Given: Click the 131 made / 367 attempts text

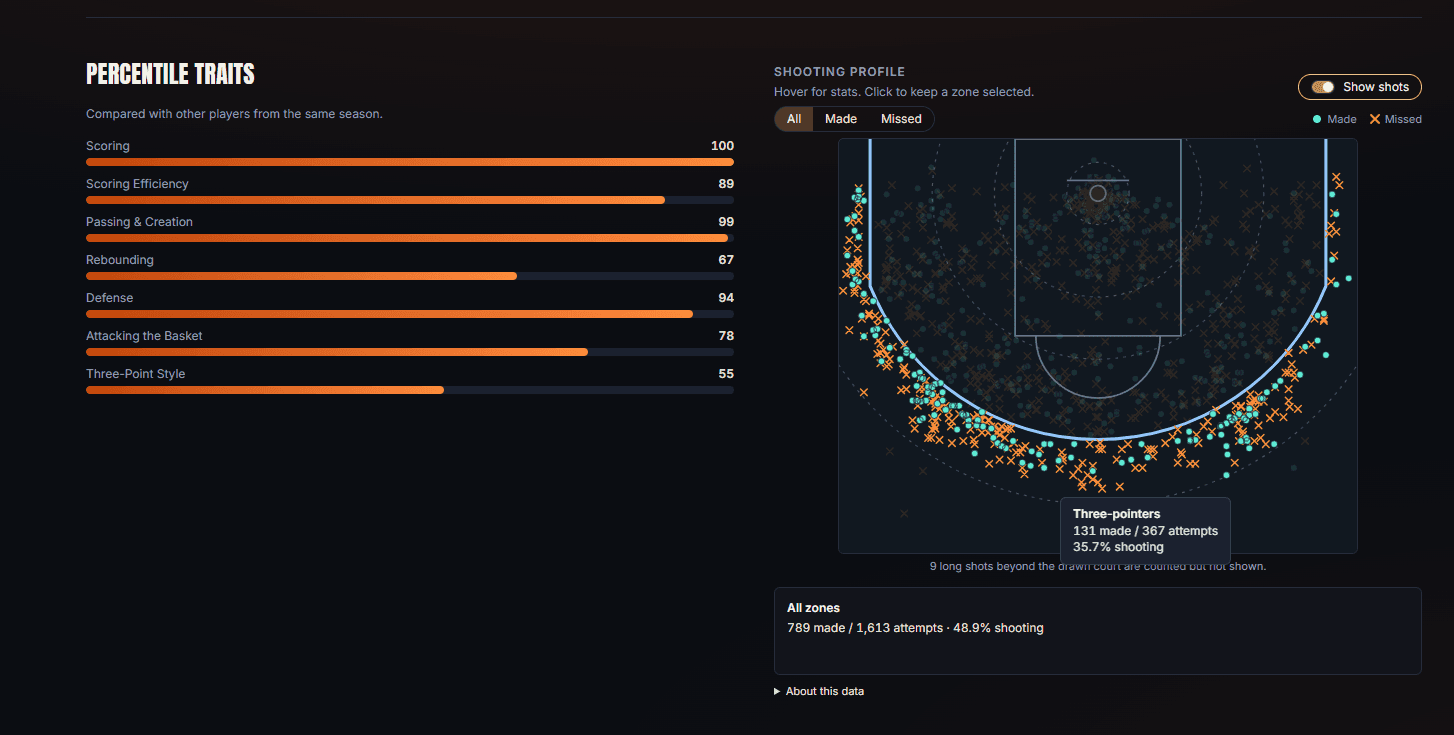Looking at the screenshot, I should (x=1145, y=531).
